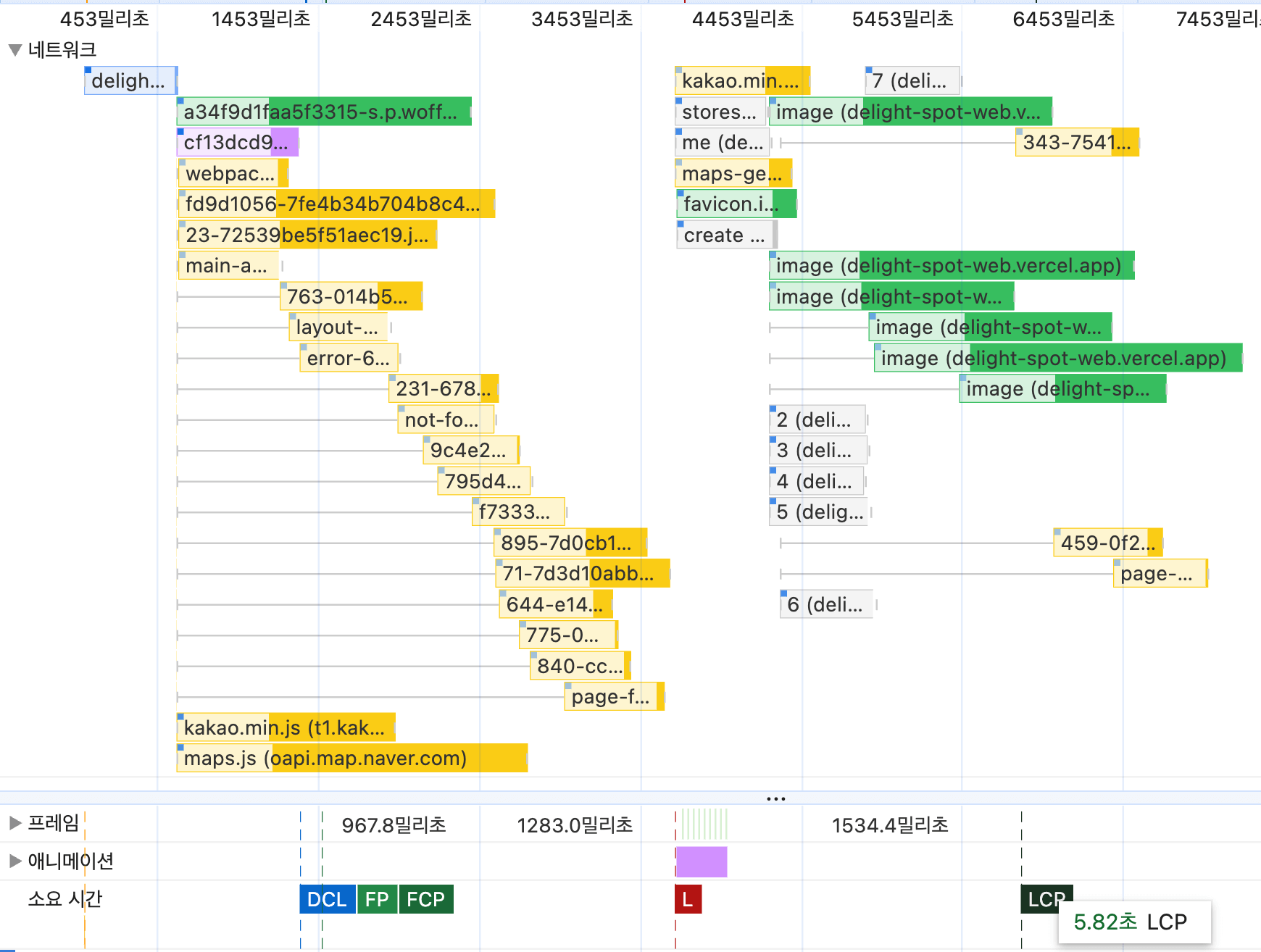Select the 967.8밀리초 frame
The height and width of the screenshot is (952, 1261).
coord(394,824)
